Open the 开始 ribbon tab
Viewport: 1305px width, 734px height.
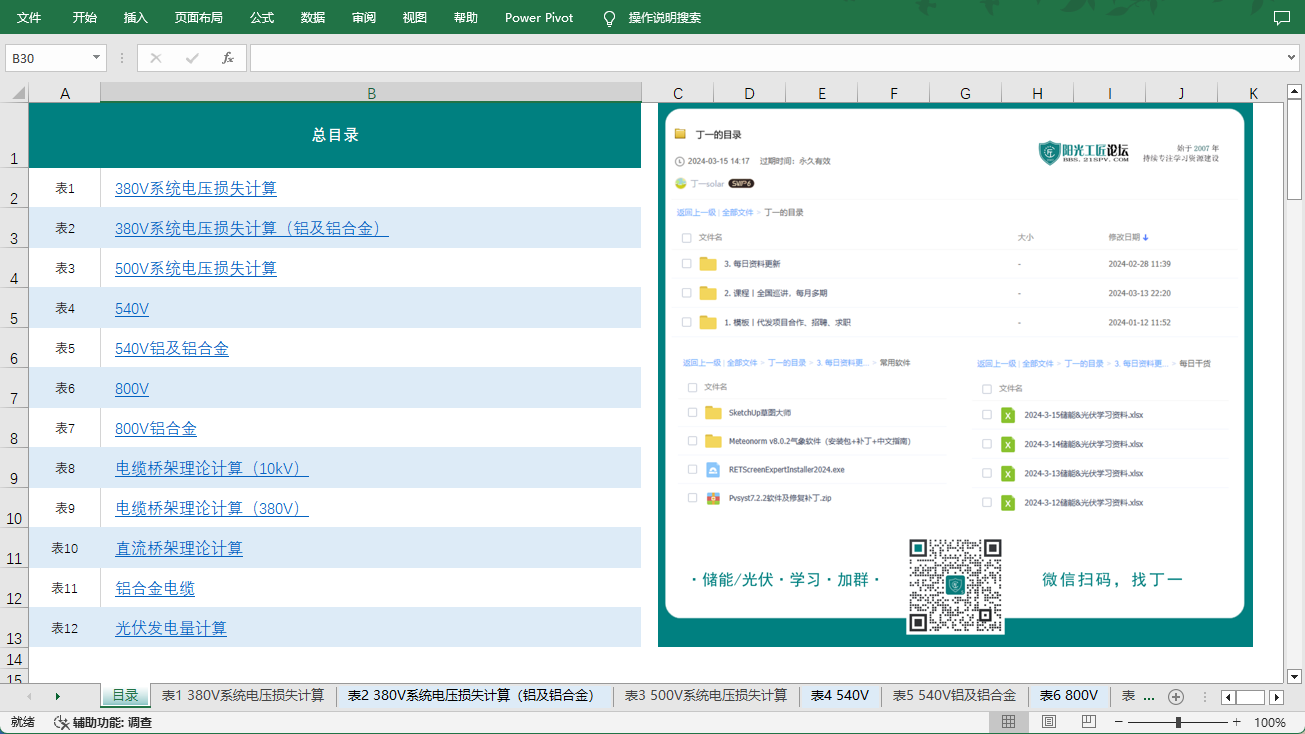coord(85,18)
